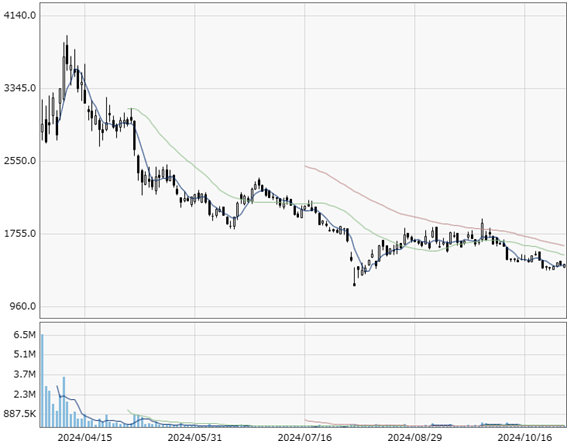Screen dimensions: 567x441
Task: Click the 3345.0 price axis label
Action: coord(20,88)
